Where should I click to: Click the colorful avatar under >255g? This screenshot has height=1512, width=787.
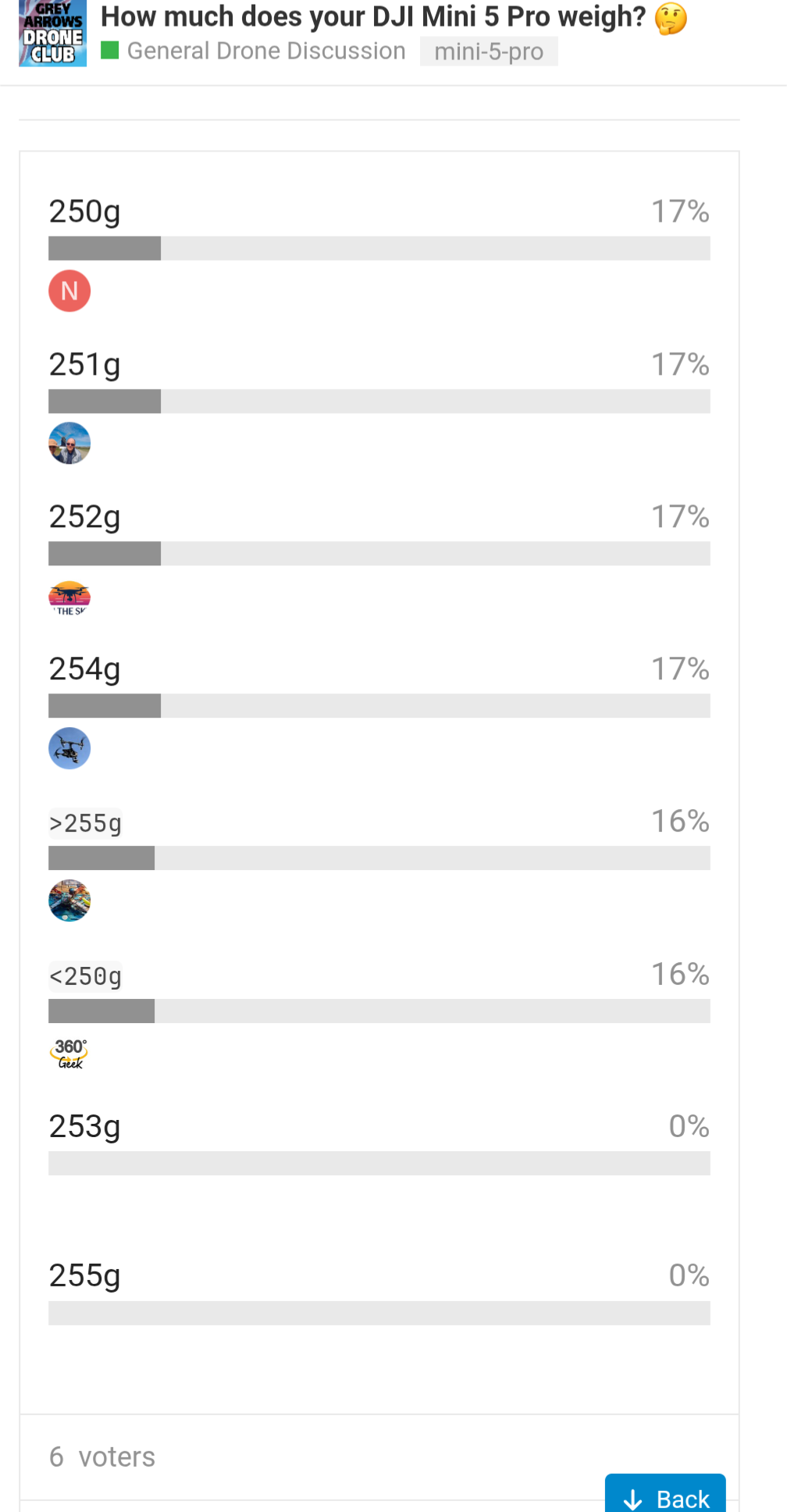(x=69, y=901)
